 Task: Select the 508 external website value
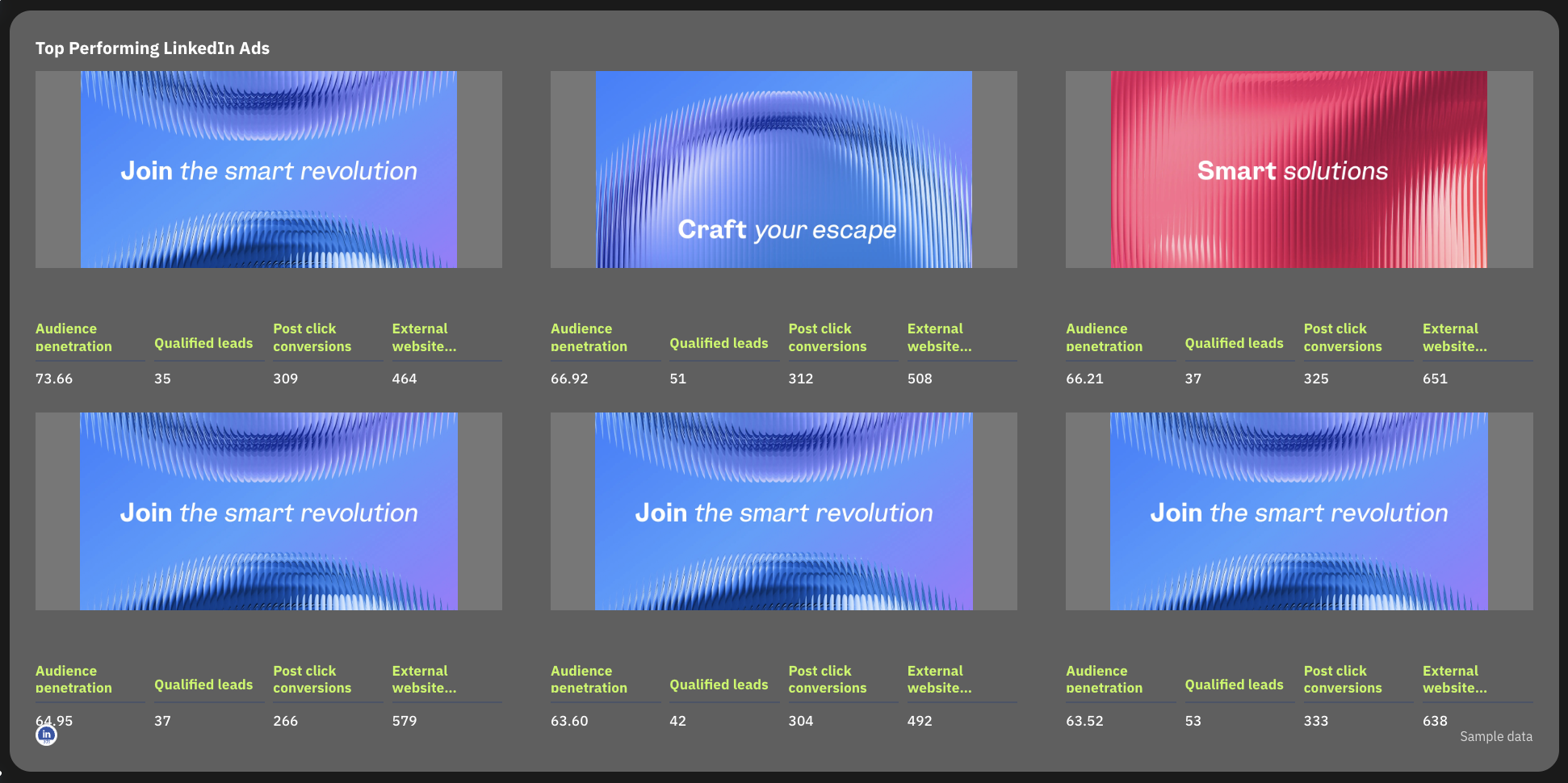[920, 379]
